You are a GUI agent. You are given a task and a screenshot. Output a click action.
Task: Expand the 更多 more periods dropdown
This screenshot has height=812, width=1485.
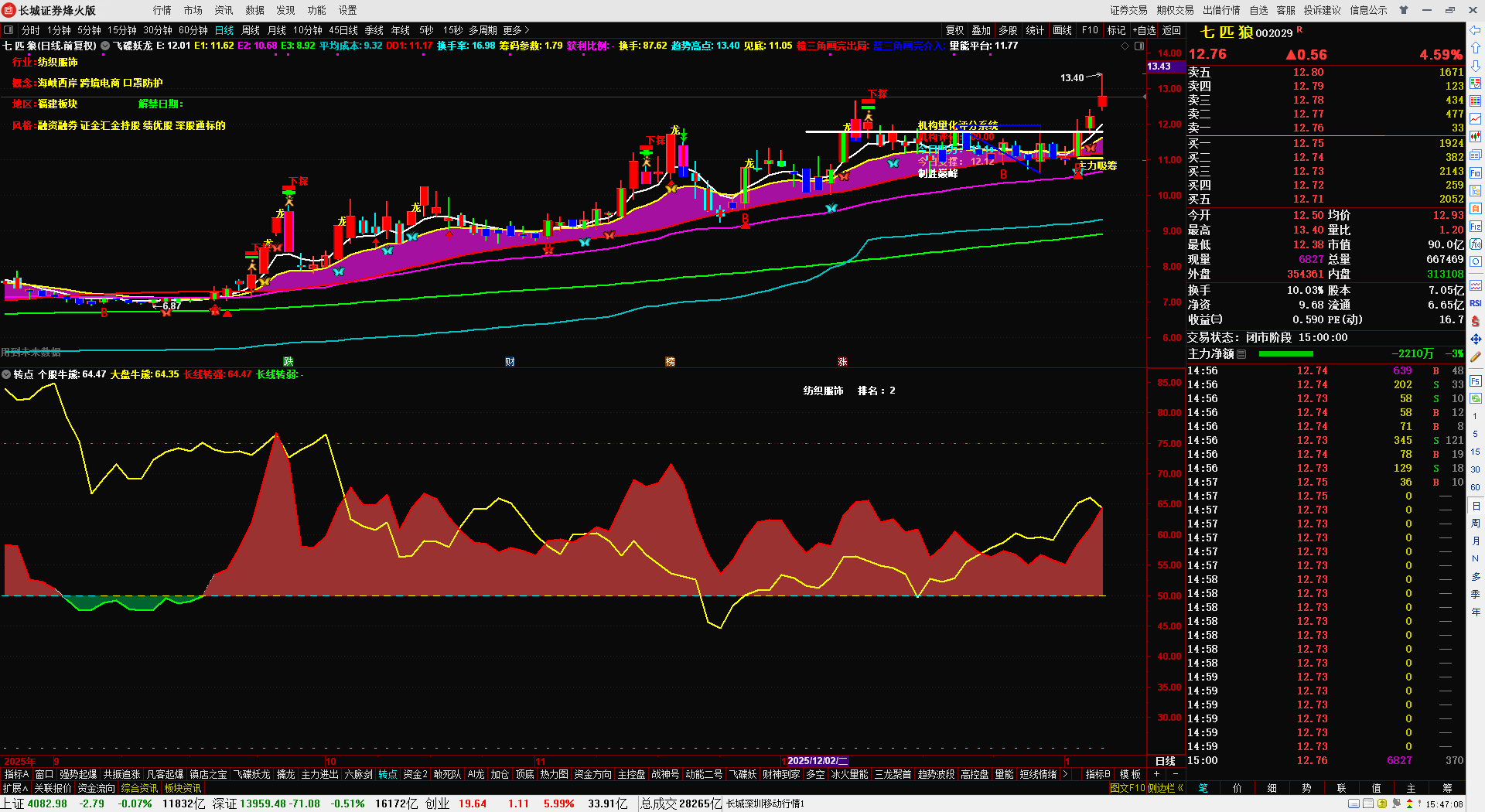click(516, 30)
